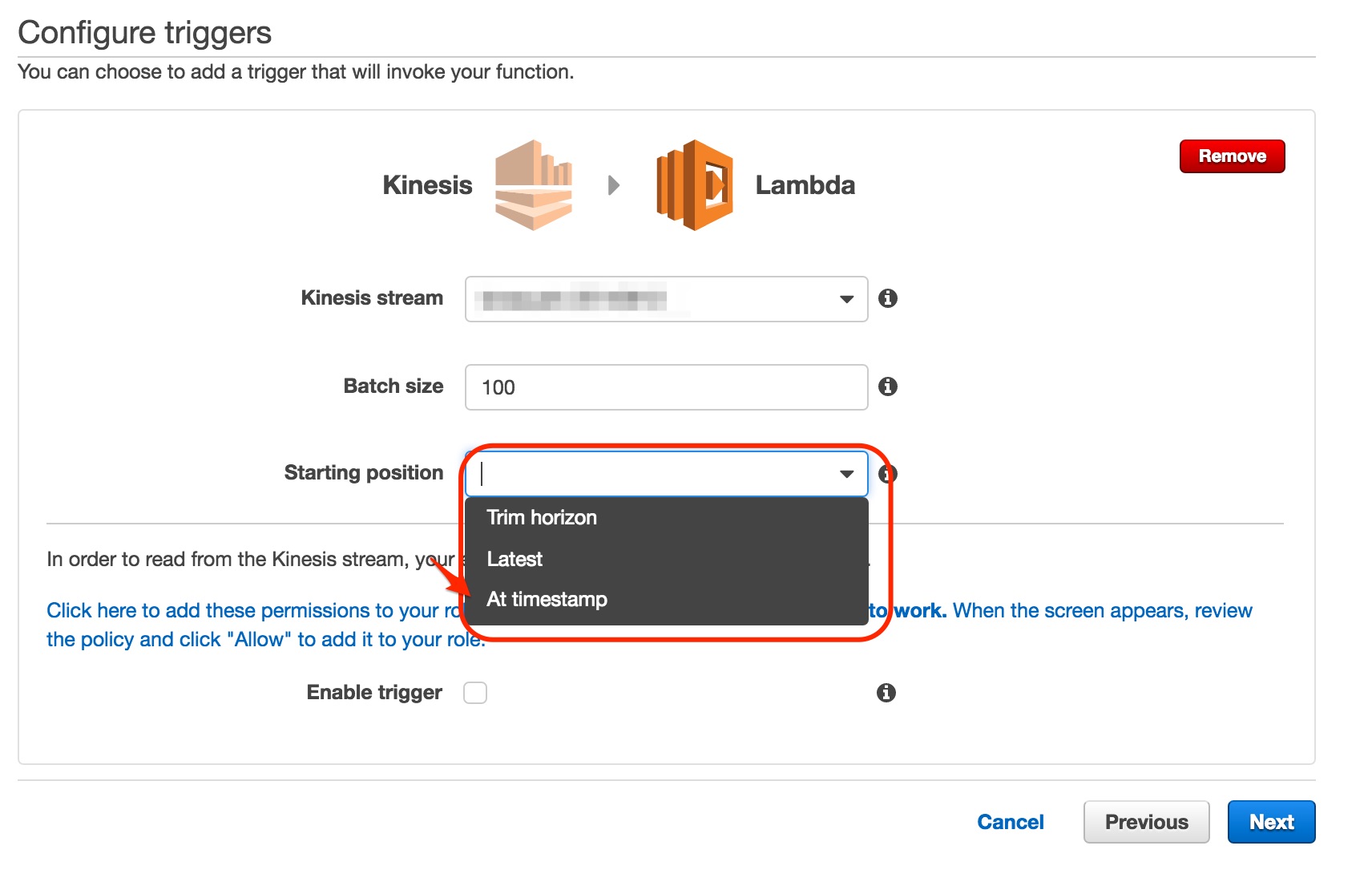Open the info tooltip beside Starting position

tap(887, 474)
